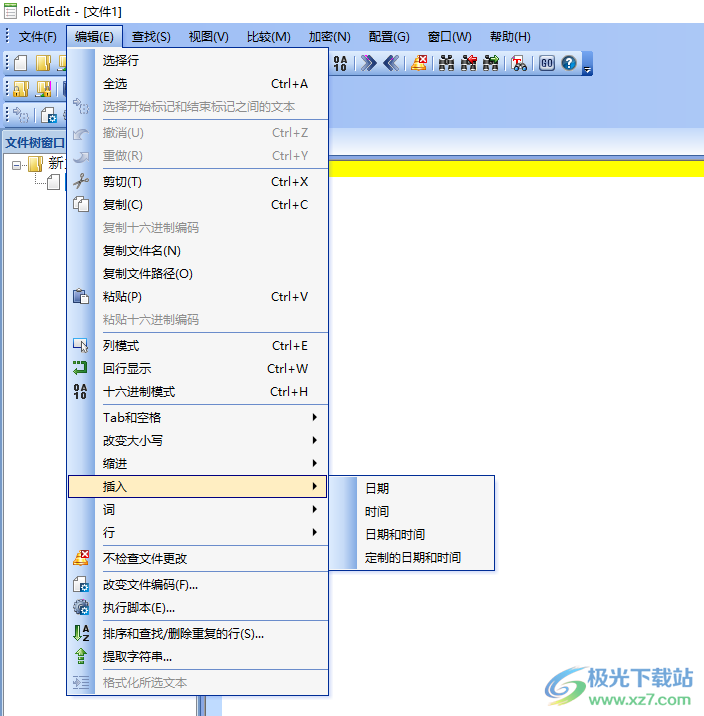
Task: Click the Open file folder toolbar icon
Action: coord(43,63)
